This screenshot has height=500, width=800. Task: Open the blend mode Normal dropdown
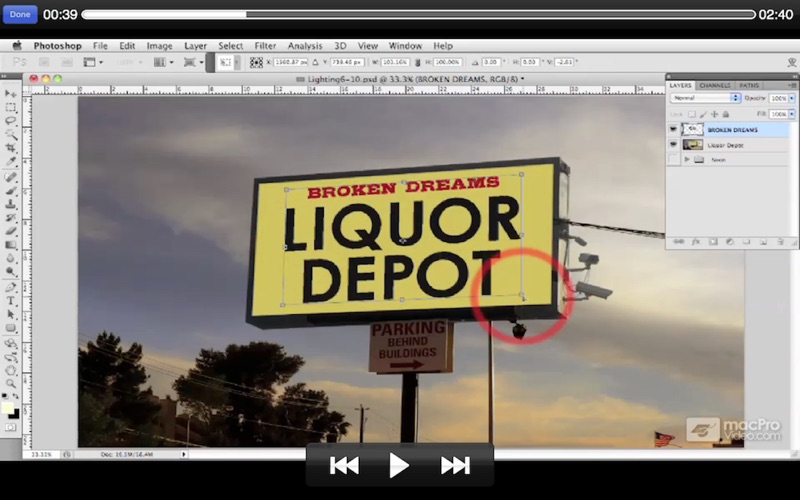tap(705, 97)
